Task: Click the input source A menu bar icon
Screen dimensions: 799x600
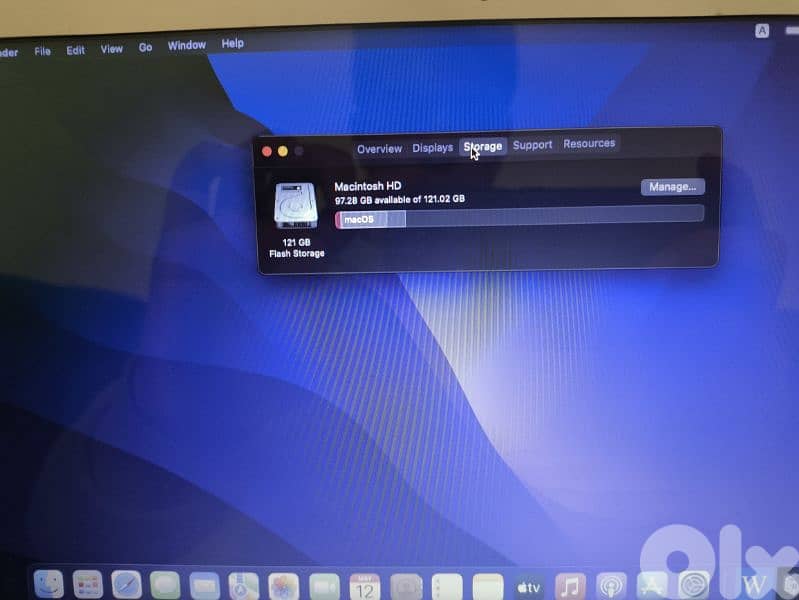Action: (762, 31)
